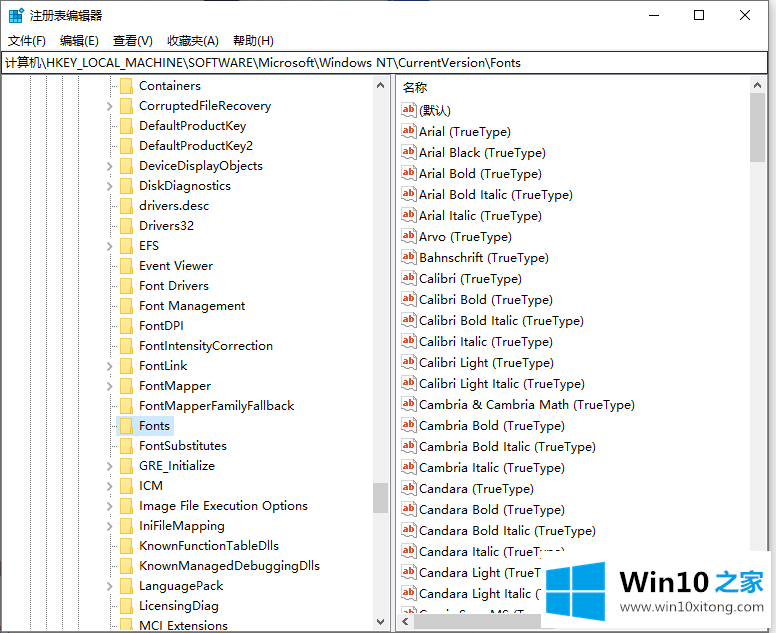Click the Calibri Light (TrueType) value icon
Viewport: 776px width, 633px height.
coord(408,362)
